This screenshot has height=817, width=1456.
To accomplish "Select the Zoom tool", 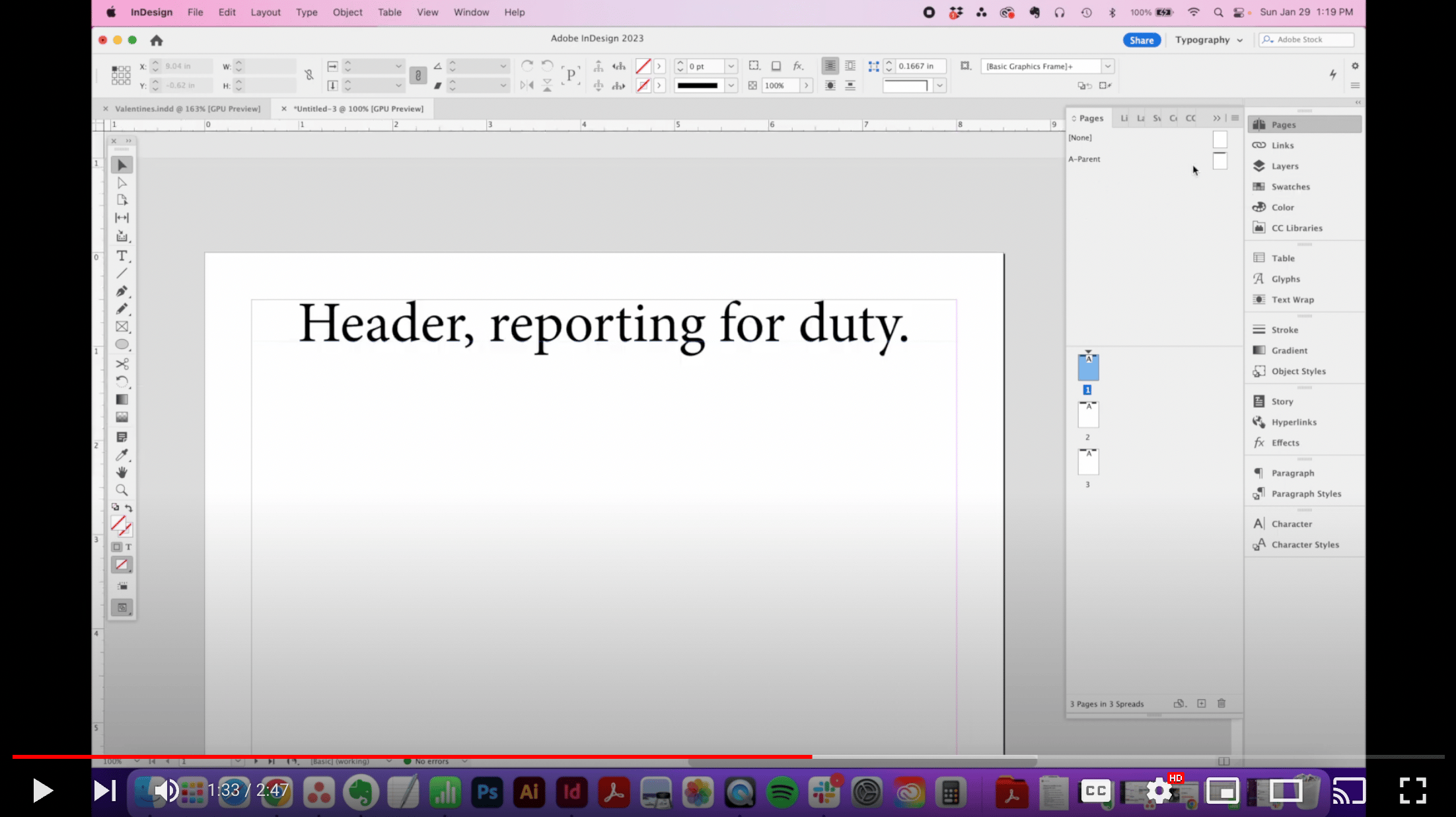I will click(x=122, y=490).
